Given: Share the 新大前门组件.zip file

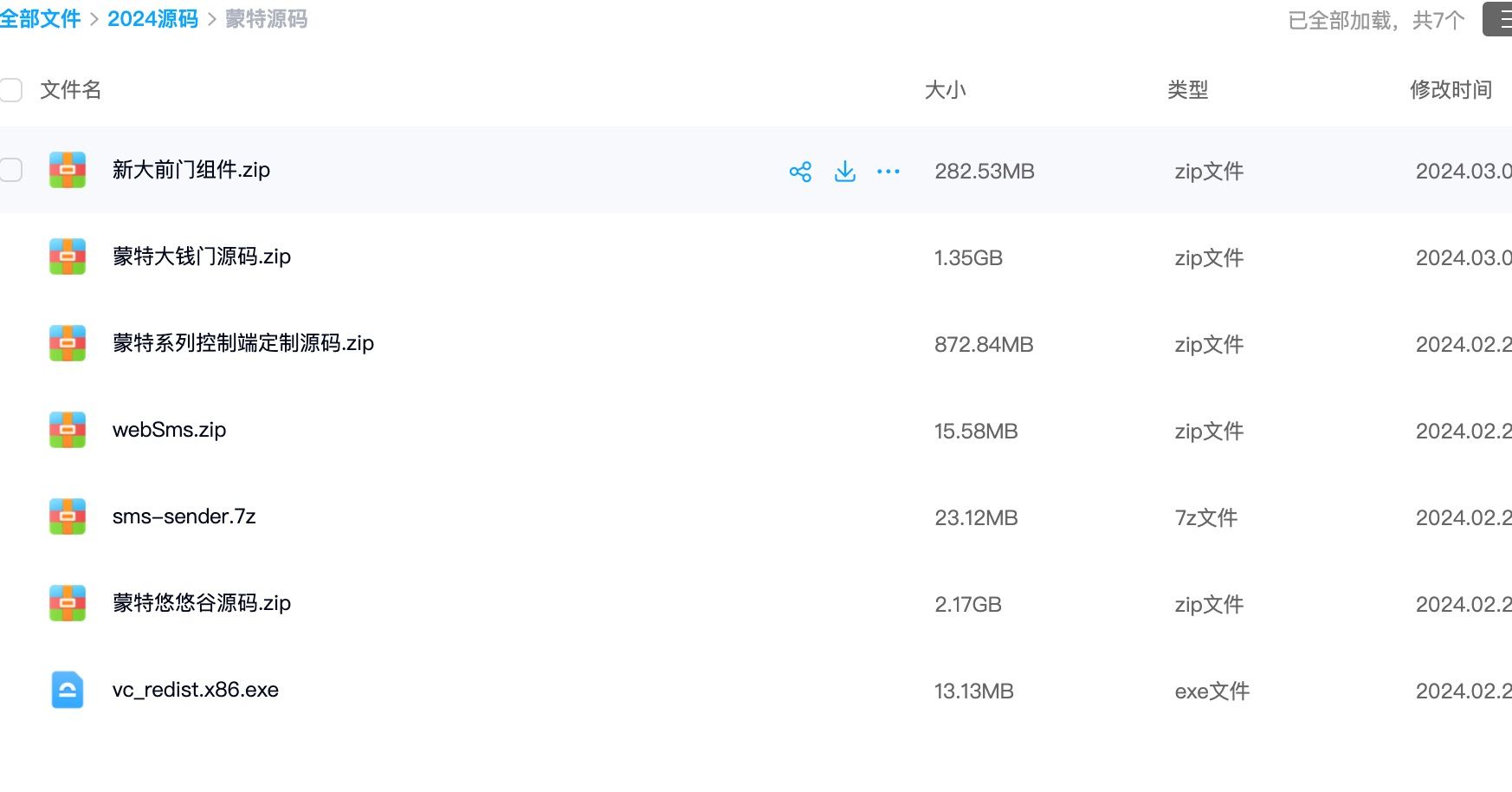Looking at the screenshot, I should [x=800, y=172].
